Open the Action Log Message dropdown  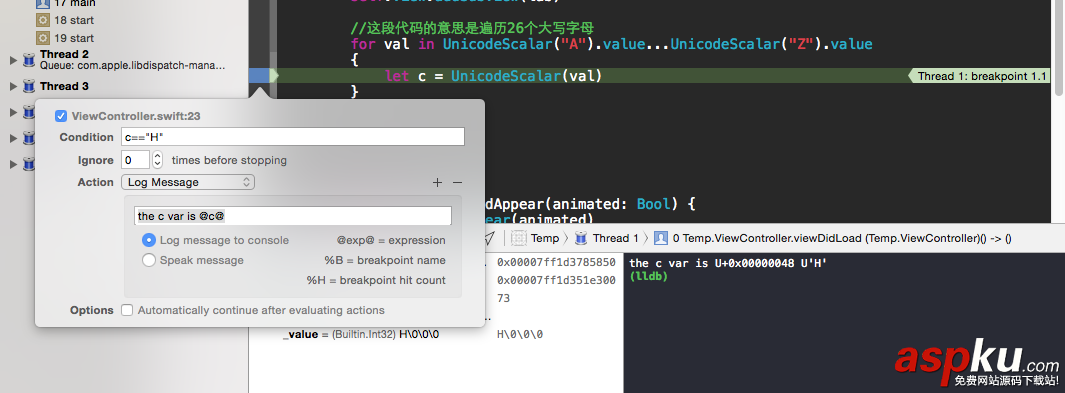pyautogui.click(x=188, y=182)
